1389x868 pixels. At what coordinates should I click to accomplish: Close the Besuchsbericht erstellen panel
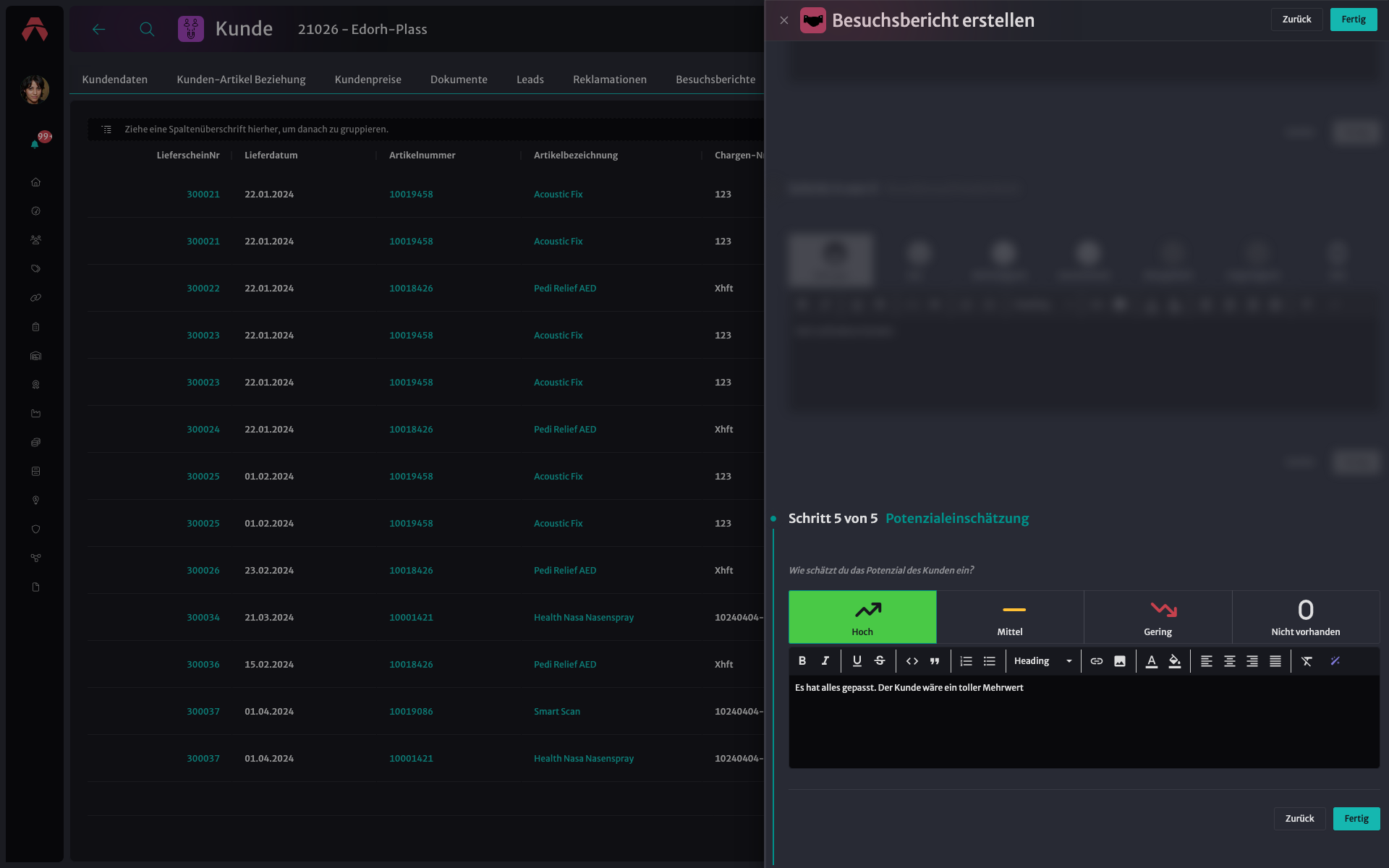tap(784, 20)
